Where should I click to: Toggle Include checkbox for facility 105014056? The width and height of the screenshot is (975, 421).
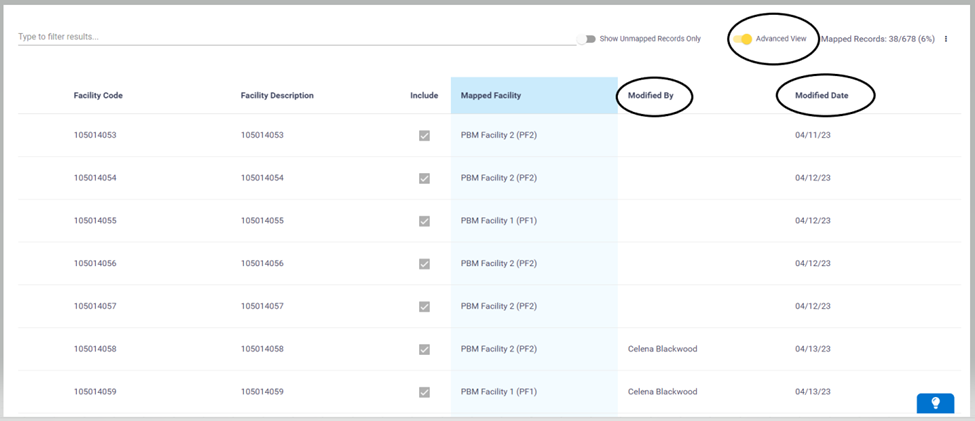click(x=424, y=264)
